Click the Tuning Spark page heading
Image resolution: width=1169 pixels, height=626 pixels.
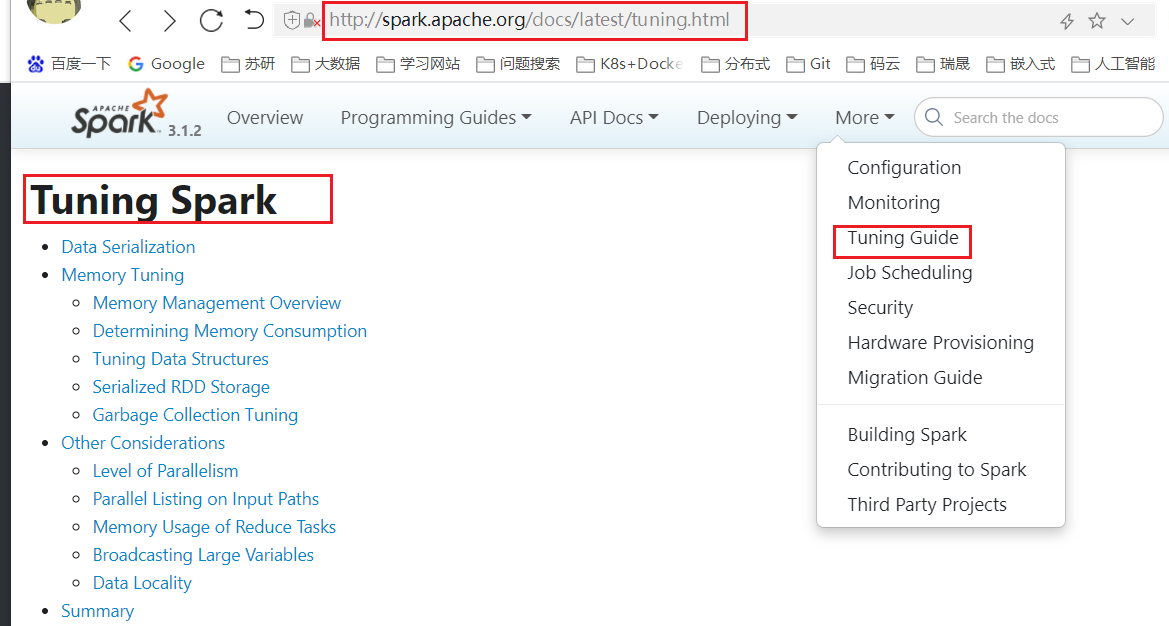coord(154,200)
